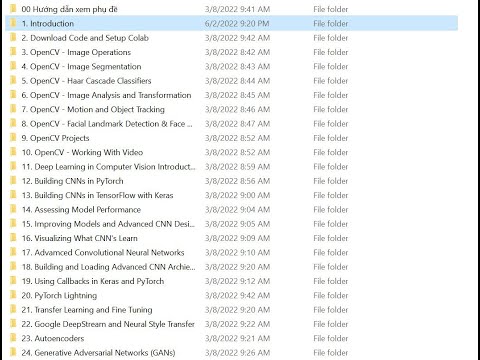480x360 pixels.
Task: Click the date '3/8/2022 9:26 AM'
Action: pos(237,353)
